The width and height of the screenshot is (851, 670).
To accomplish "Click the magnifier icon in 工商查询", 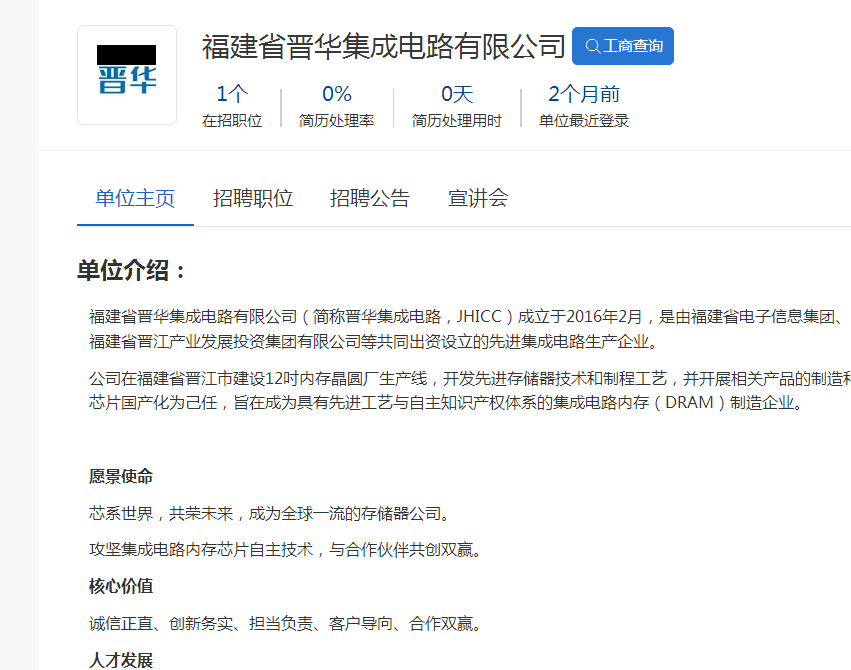I will (592, 46).
